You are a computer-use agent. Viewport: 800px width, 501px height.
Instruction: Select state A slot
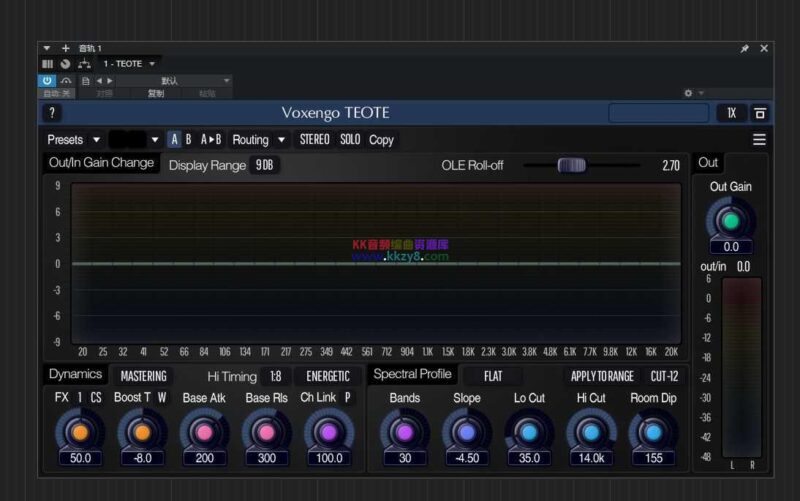(x=174, y=140)
